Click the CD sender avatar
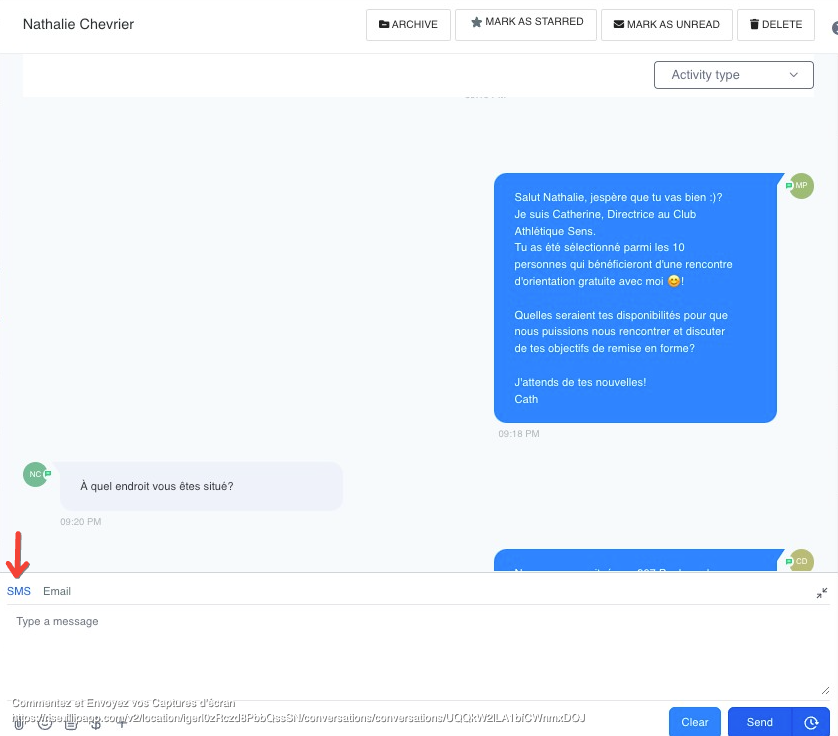838x736 pixels. (x=801, y=561)
